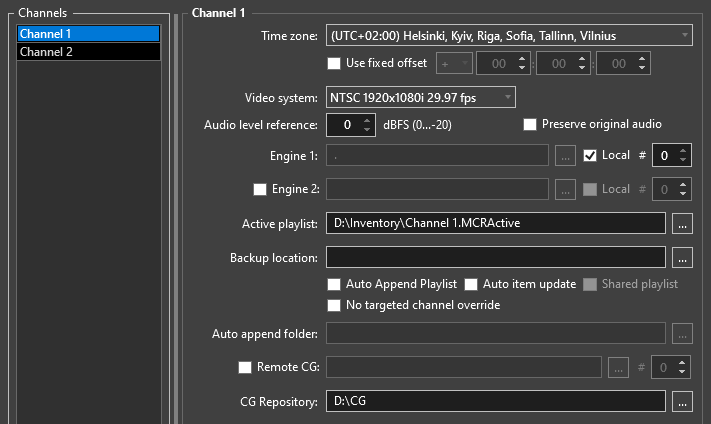
Task: Tick the Remote CG checkbox
Action: pyautogui.click(x=245, y=367)
